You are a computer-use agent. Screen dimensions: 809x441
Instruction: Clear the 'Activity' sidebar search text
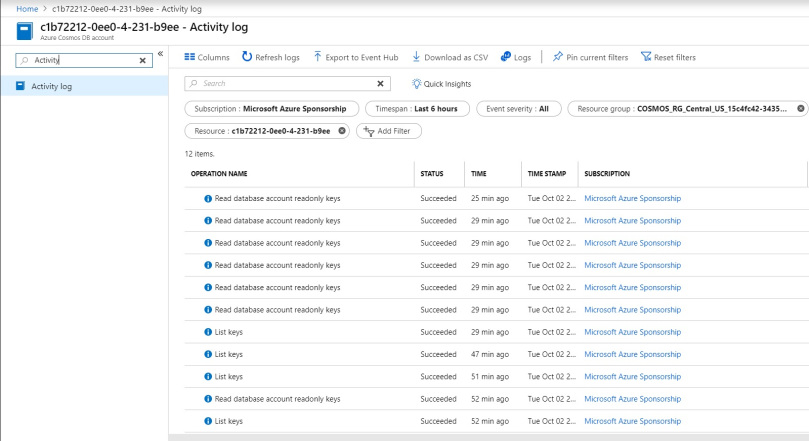pyautogui.click(x=143, y=60)
